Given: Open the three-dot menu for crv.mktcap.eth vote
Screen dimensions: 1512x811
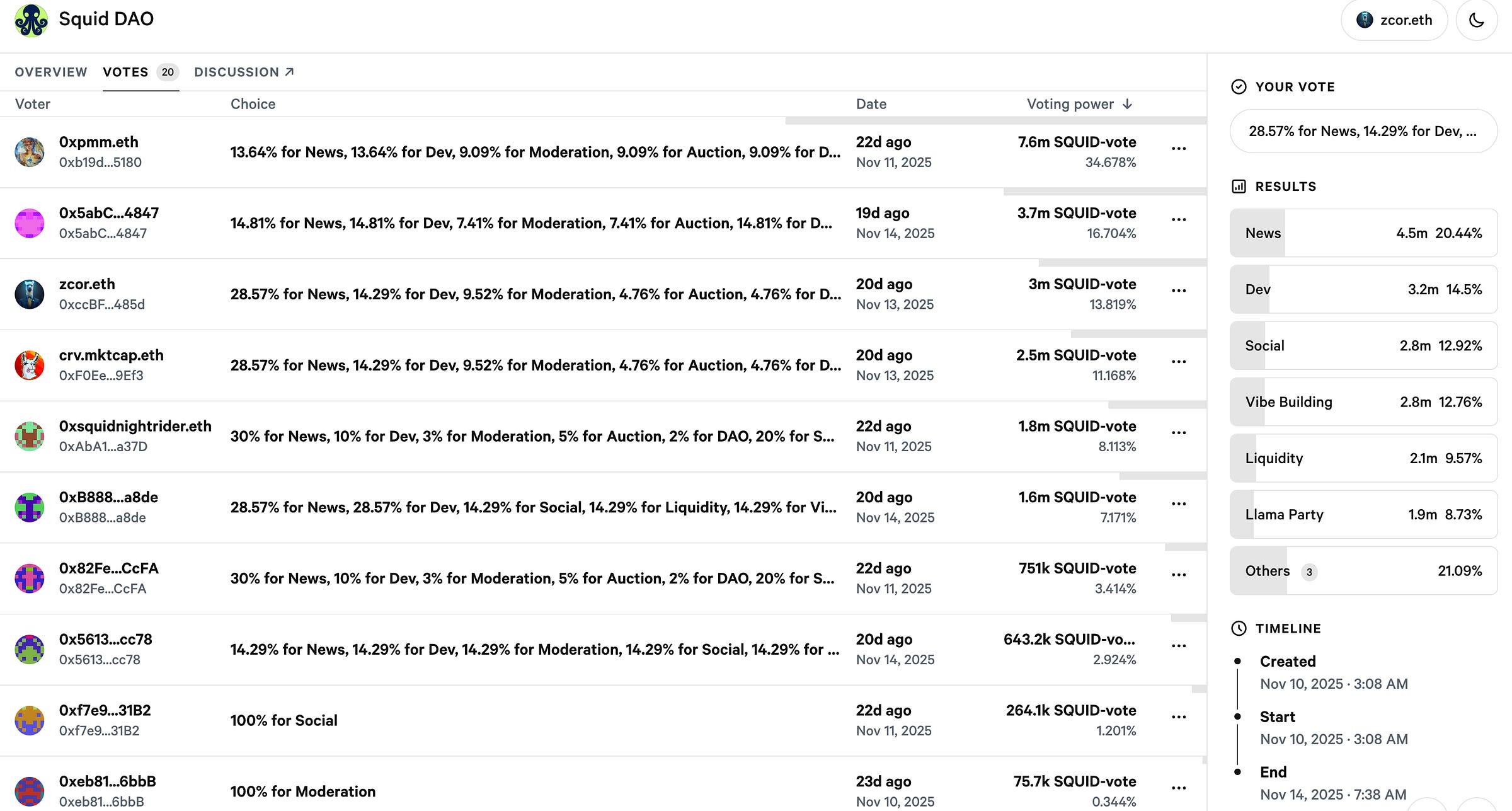Looking at the screenshot, I should 1178,362.
